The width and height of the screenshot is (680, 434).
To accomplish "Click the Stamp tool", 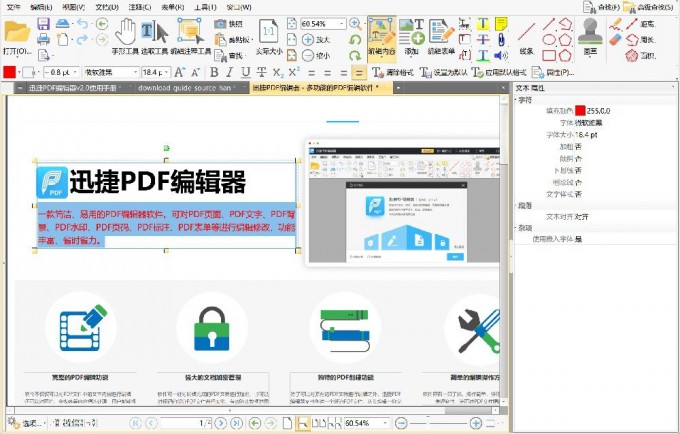I will [x=590, y=37].
